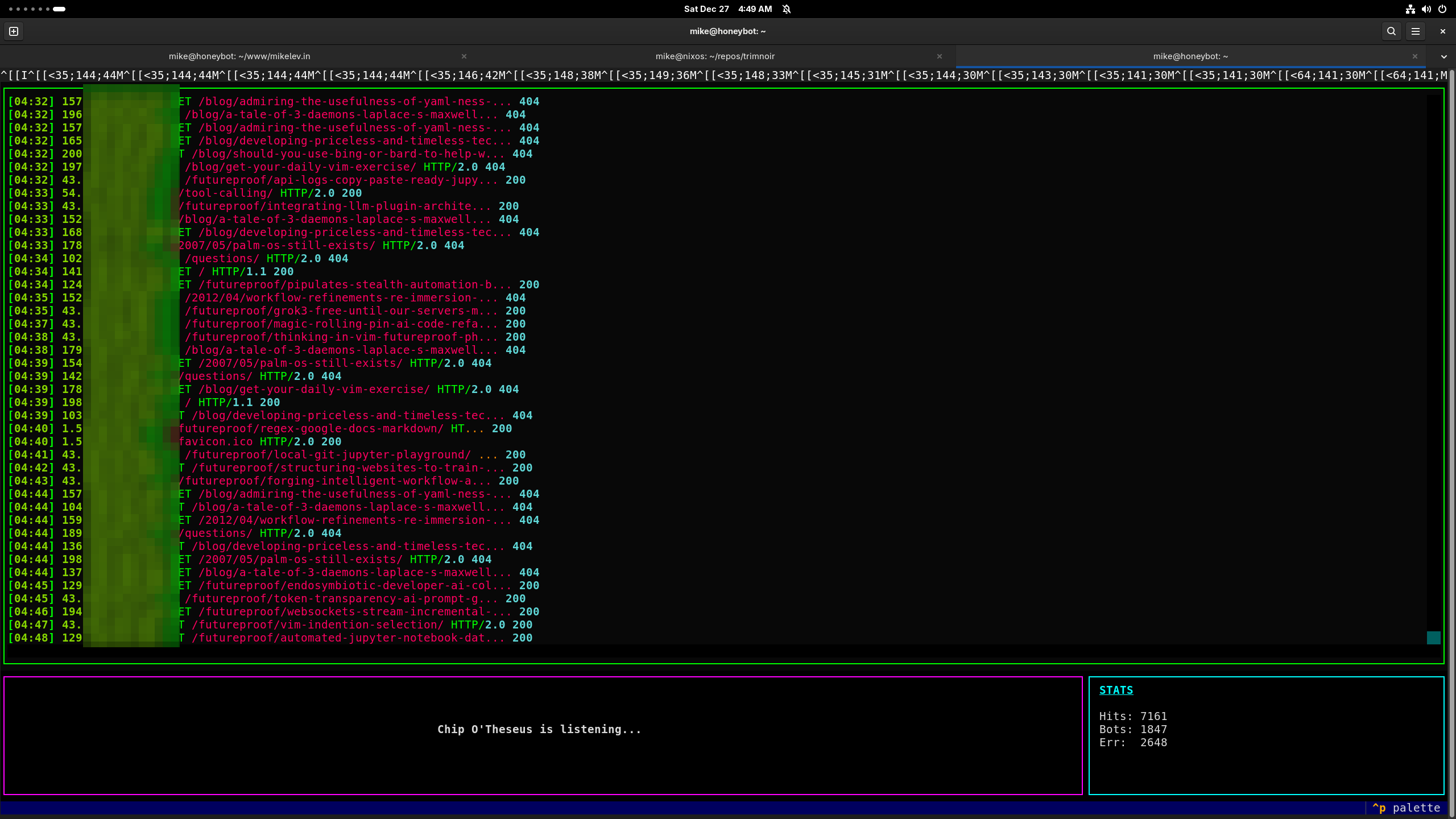
Task: Toggle the do-not-disturb bell in the top bar
Action: coord(787,9)
